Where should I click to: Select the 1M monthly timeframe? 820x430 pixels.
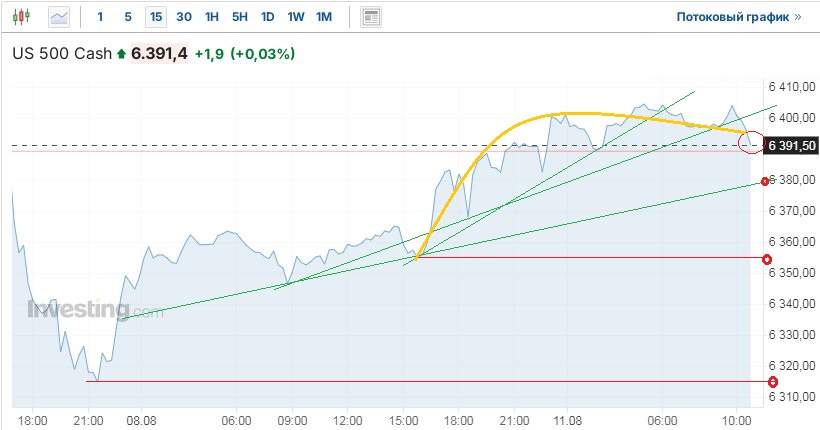(324, 17)
